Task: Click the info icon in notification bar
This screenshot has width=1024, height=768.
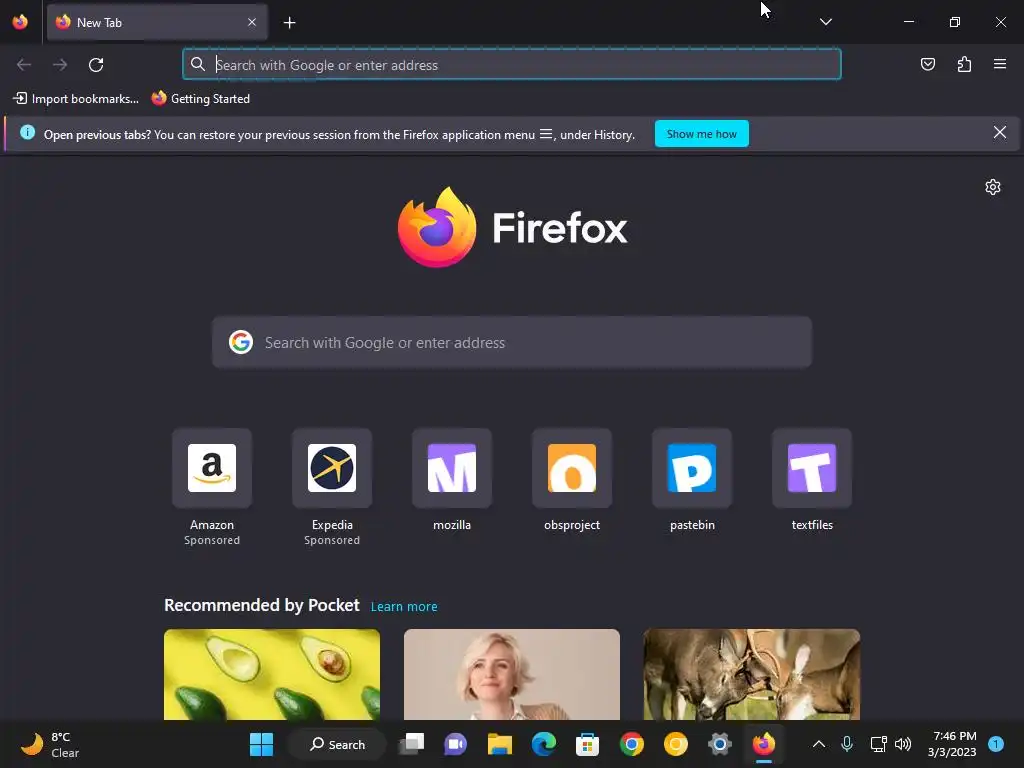Action: (27, 133)
